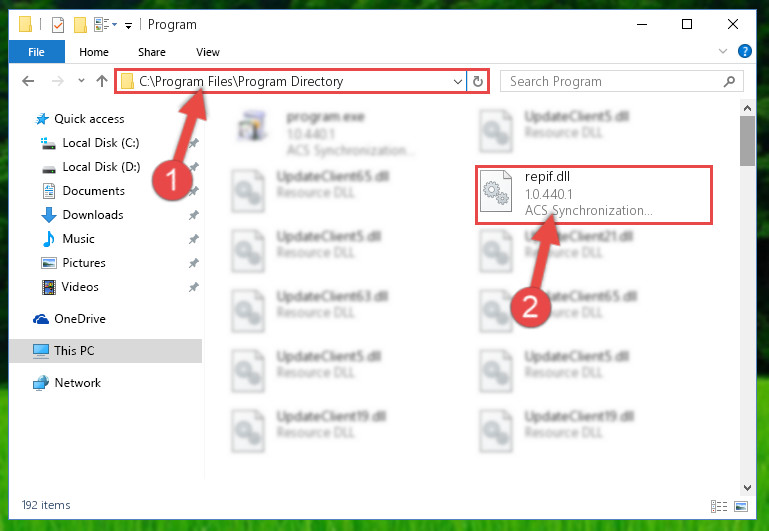Switch to large icons view layout
The height and width of the screenshot is (531, 769).
pyautogui.click(x=741, y=506)
